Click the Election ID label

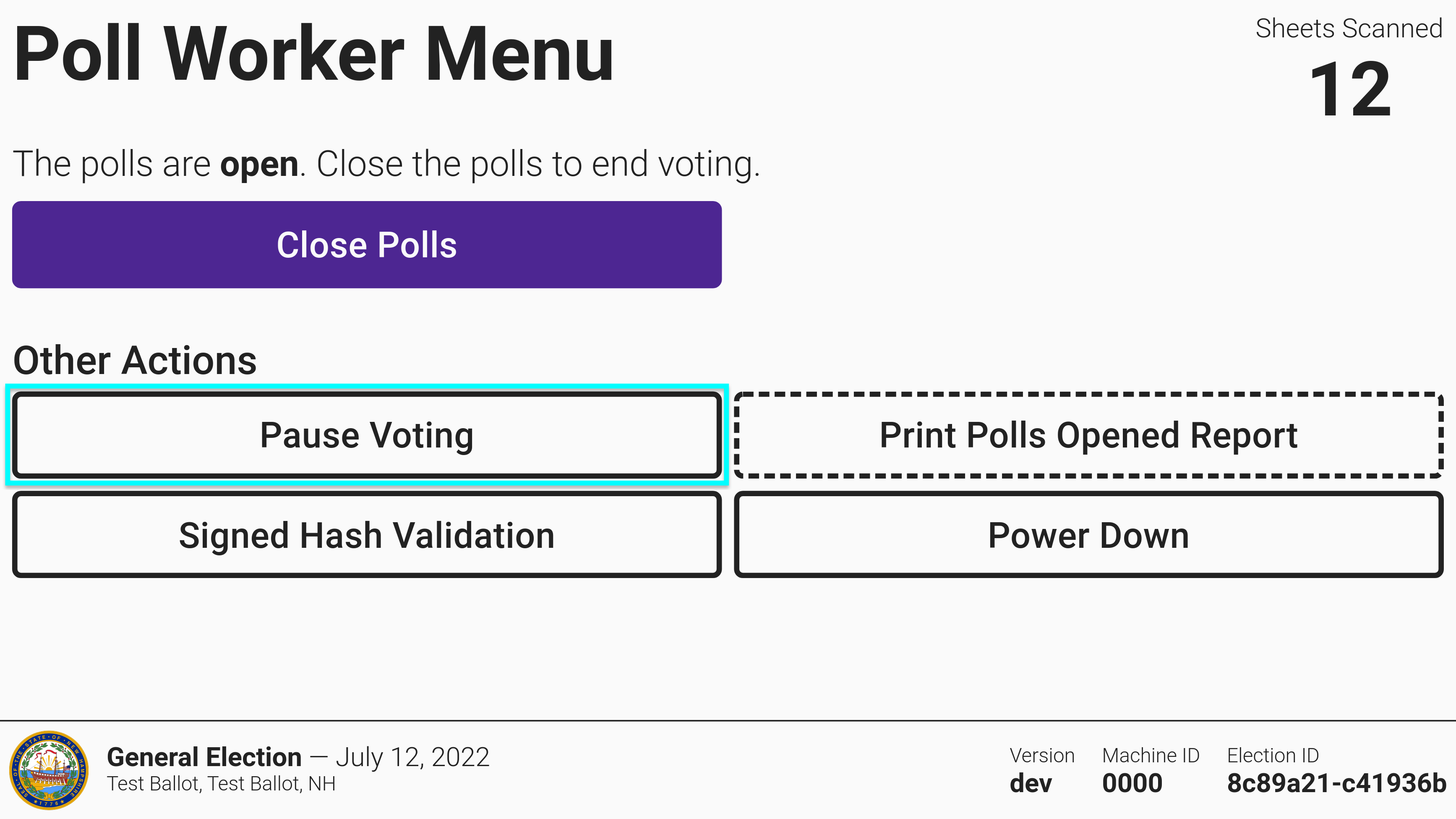tap(1272, 756)
